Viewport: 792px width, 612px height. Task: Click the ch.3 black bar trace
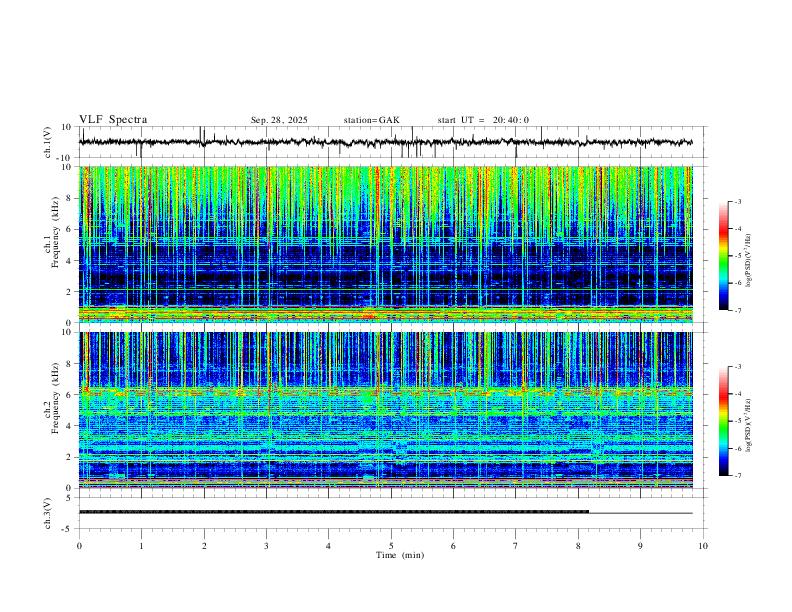(x=334, y=512)
